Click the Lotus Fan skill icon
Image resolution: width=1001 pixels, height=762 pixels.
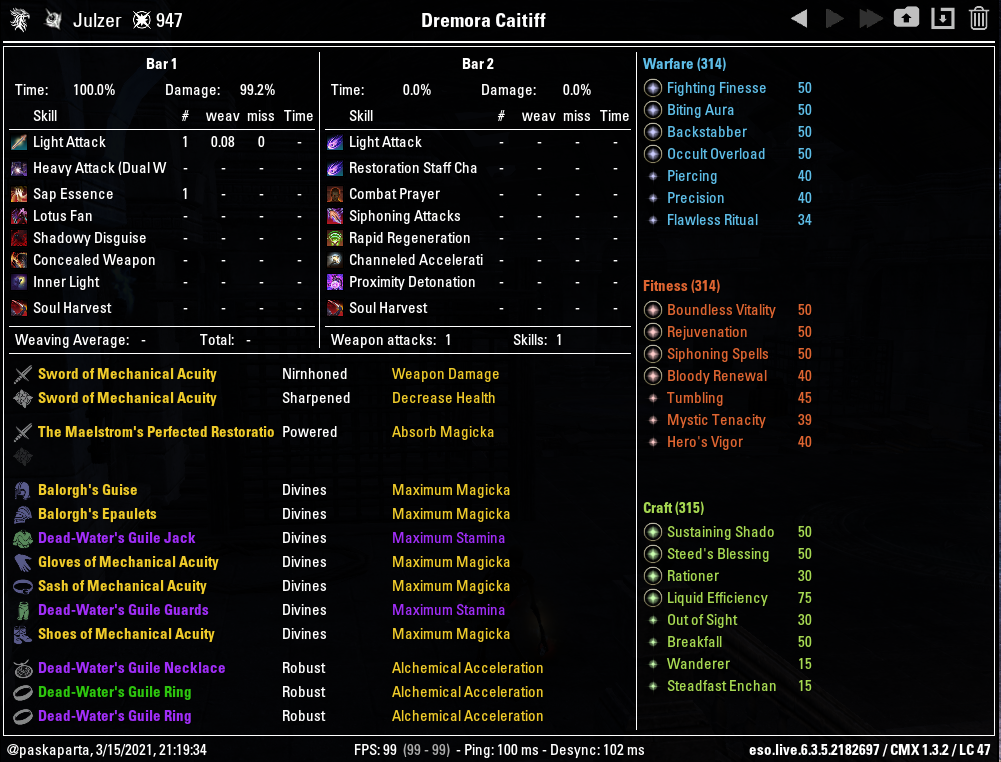[19, 216]
